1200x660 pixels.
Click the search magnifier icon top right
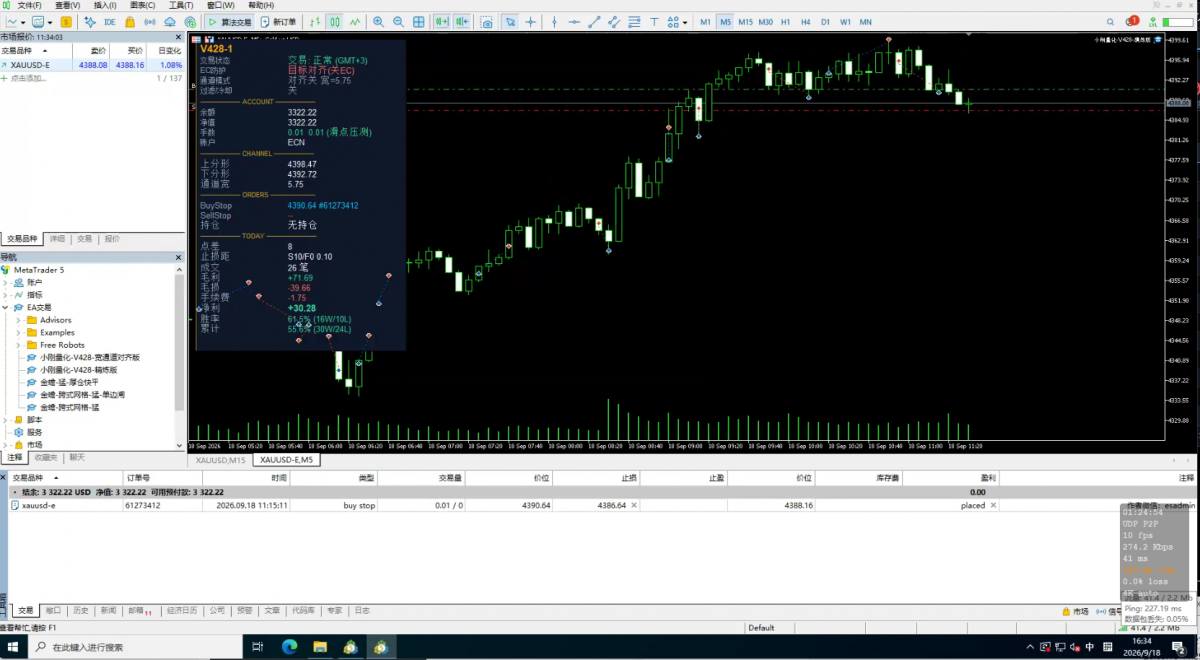point(1110,21)
